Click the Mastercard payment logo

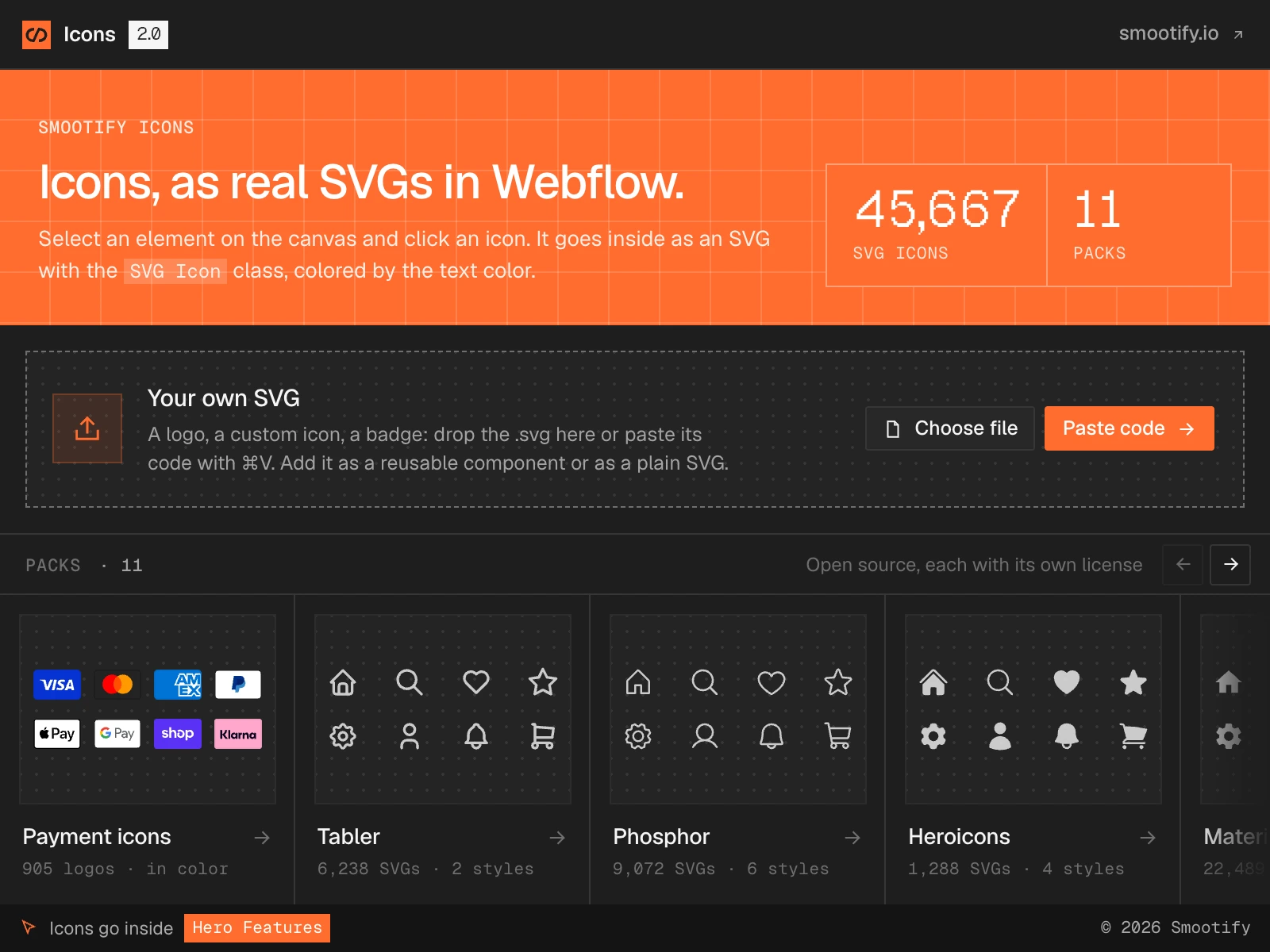pyautogui.click(x=117, y=685)
